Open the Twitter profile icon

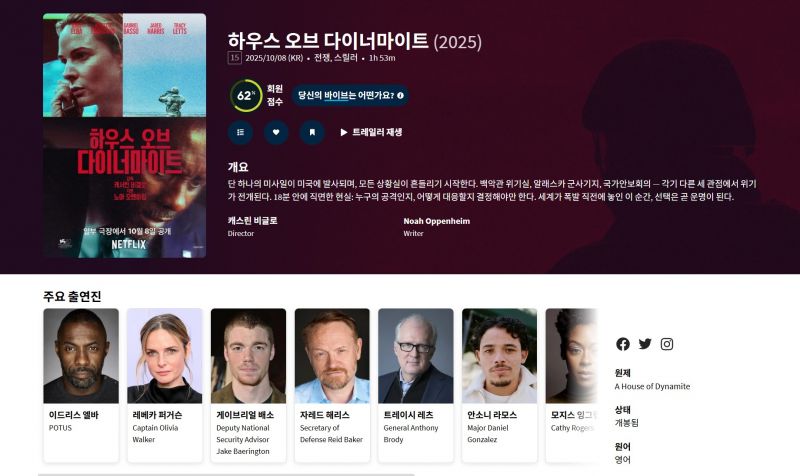645,344
